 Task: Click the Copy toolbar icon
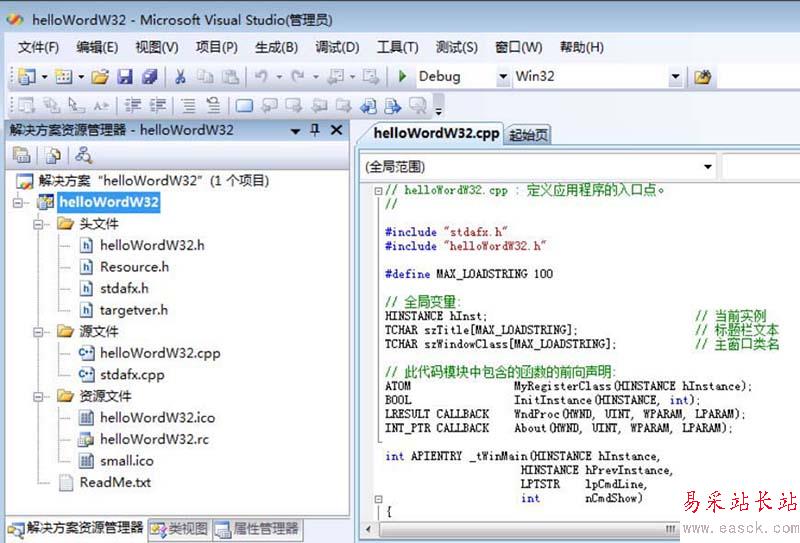(x=205, y=77)
